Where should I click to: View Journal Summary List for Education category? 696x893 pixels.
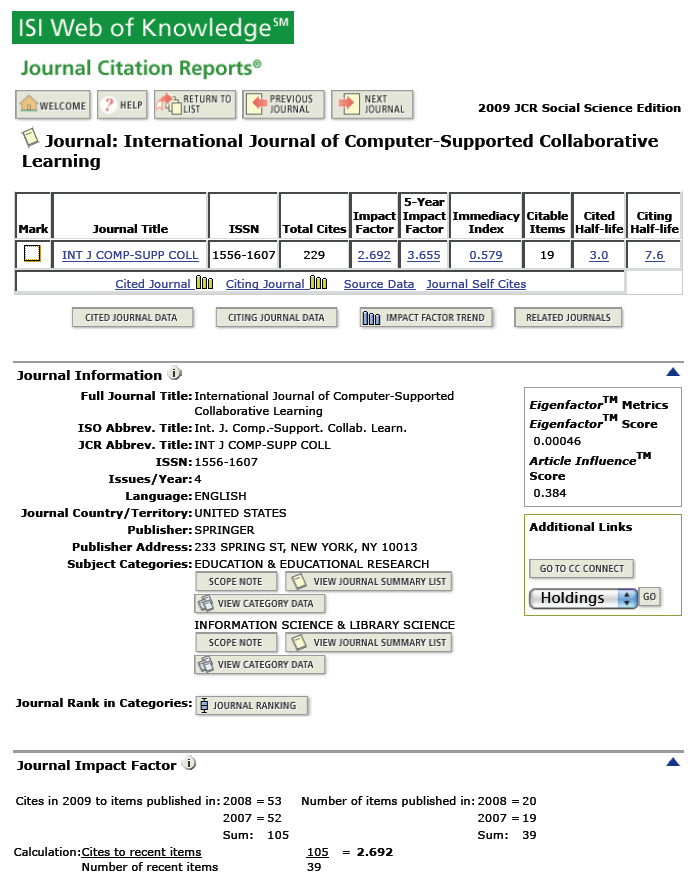(369, 581)
